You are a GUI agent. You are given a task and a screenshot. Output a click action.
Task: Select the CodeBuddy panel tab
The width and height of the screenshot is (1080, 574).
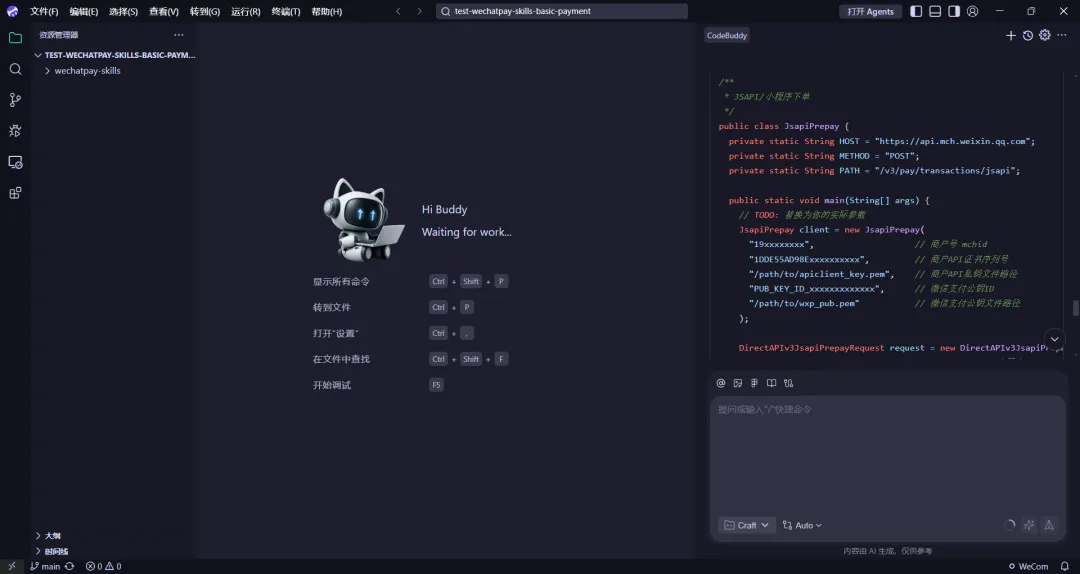coord(727,35)
